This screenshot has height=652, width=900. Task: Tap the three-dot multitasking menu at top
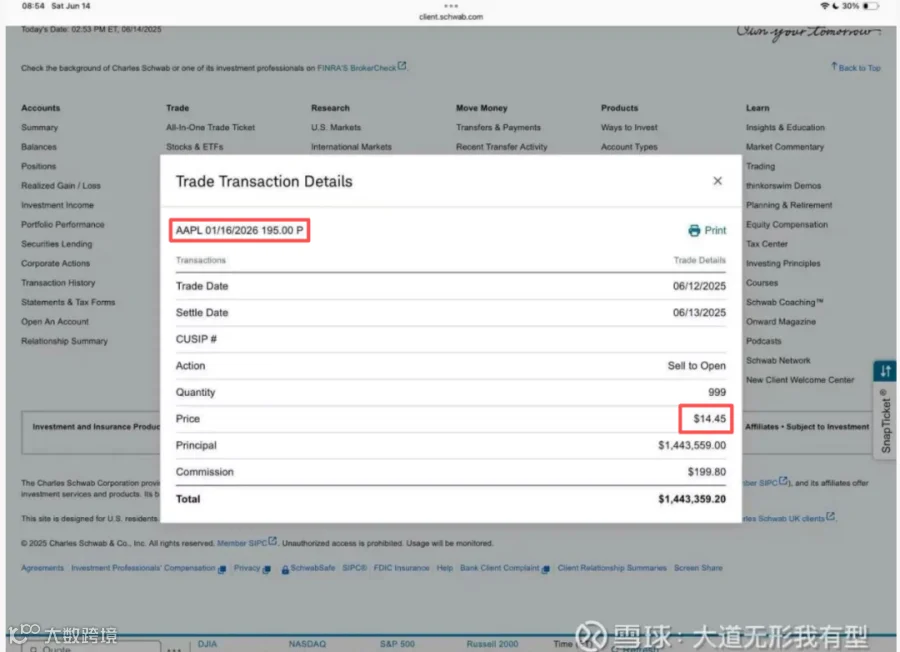(x=451, y=6)
